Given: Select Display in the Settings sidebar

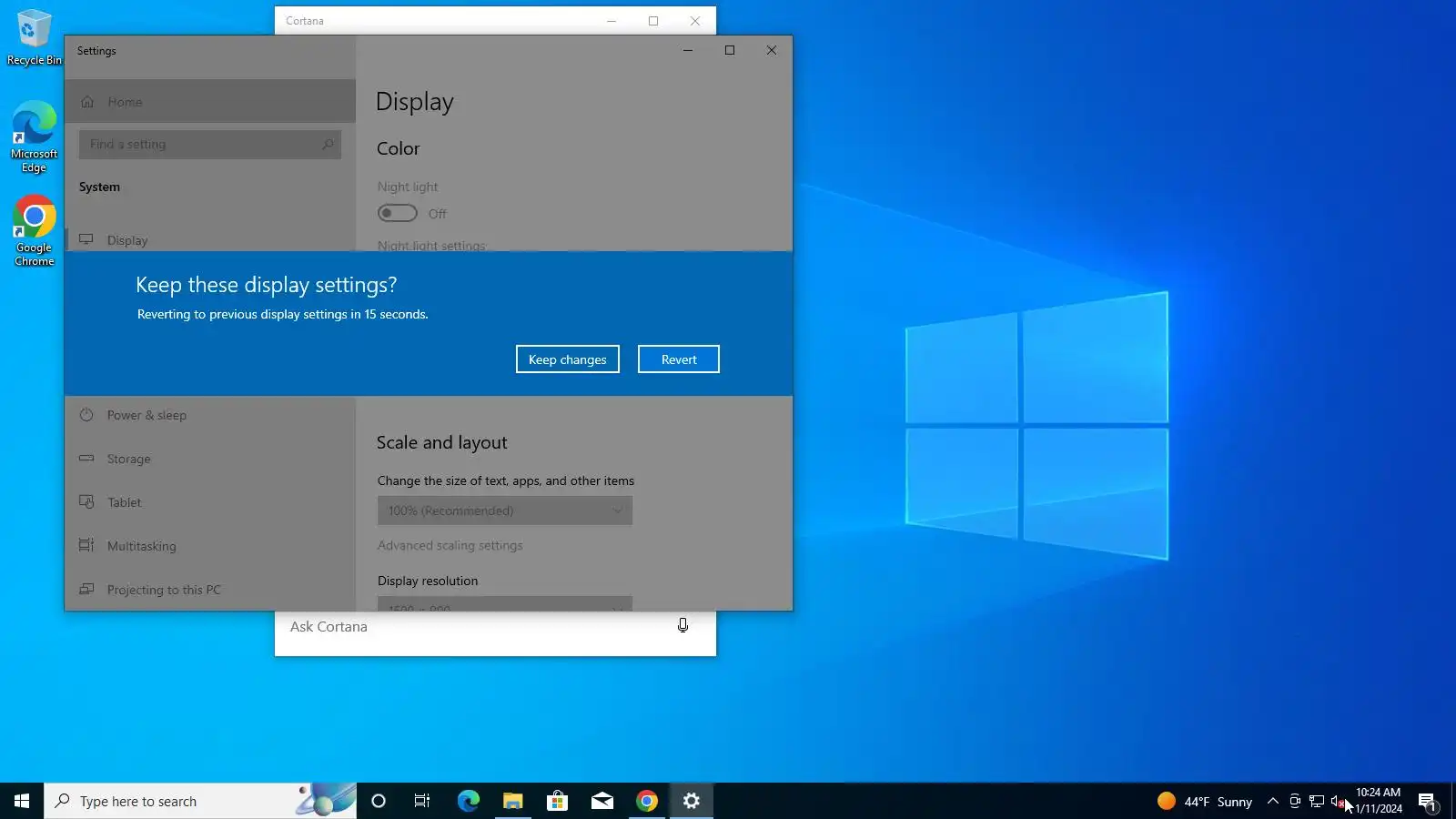Looking at the screenshot, I should tap(210, 240).
